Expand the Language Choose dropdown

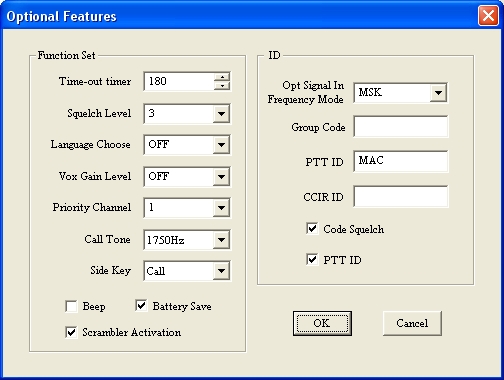[x=221, y=145]
